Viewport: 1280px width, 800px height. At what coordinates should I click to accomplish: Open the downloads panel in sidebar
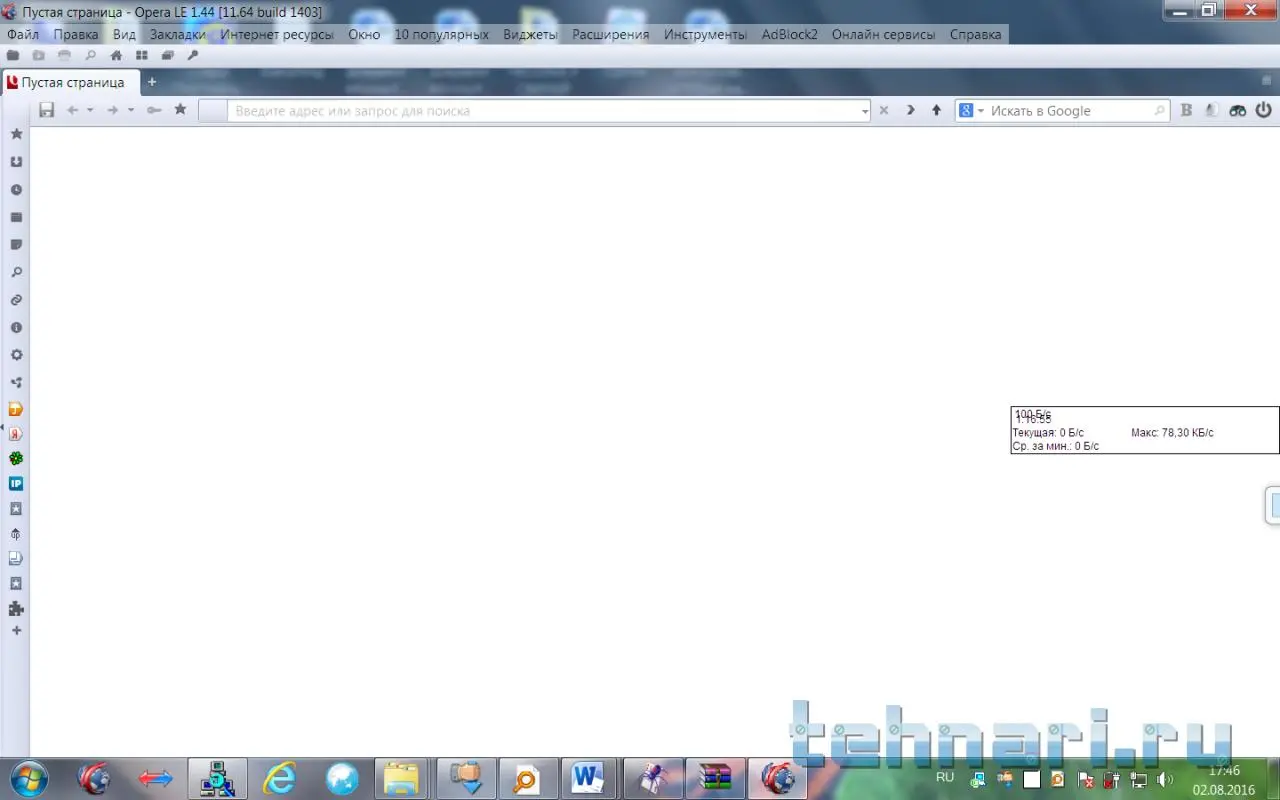click(x=16, y=162)
